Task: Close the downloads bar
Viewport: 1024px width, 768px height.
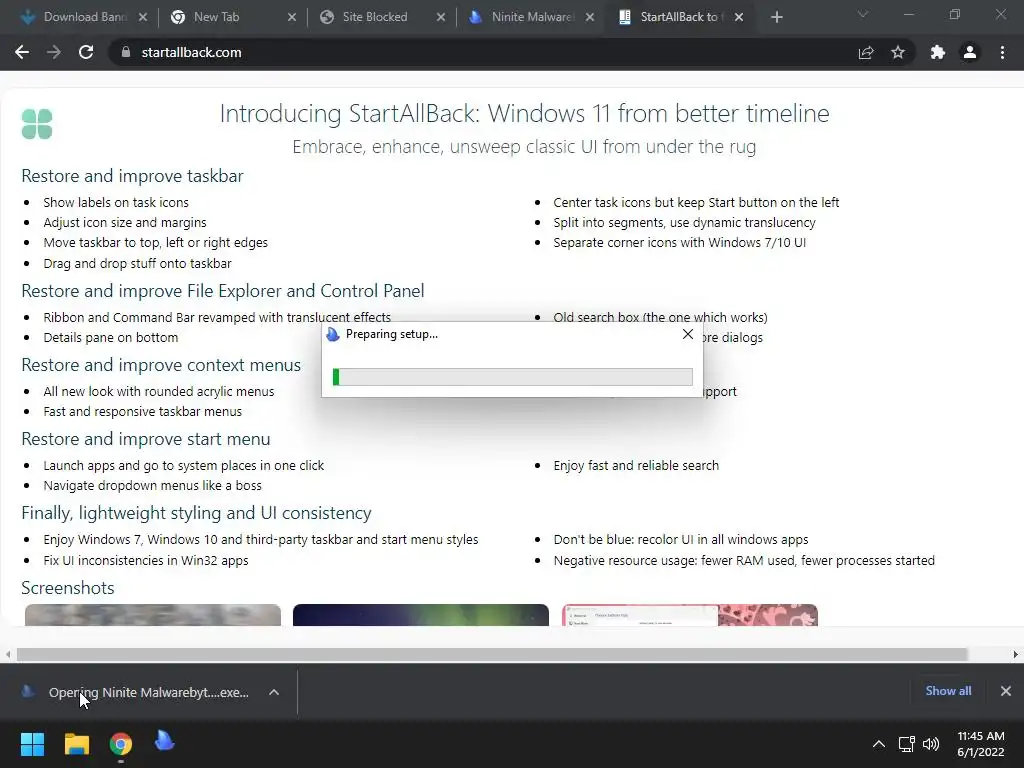Action: 1006,691
